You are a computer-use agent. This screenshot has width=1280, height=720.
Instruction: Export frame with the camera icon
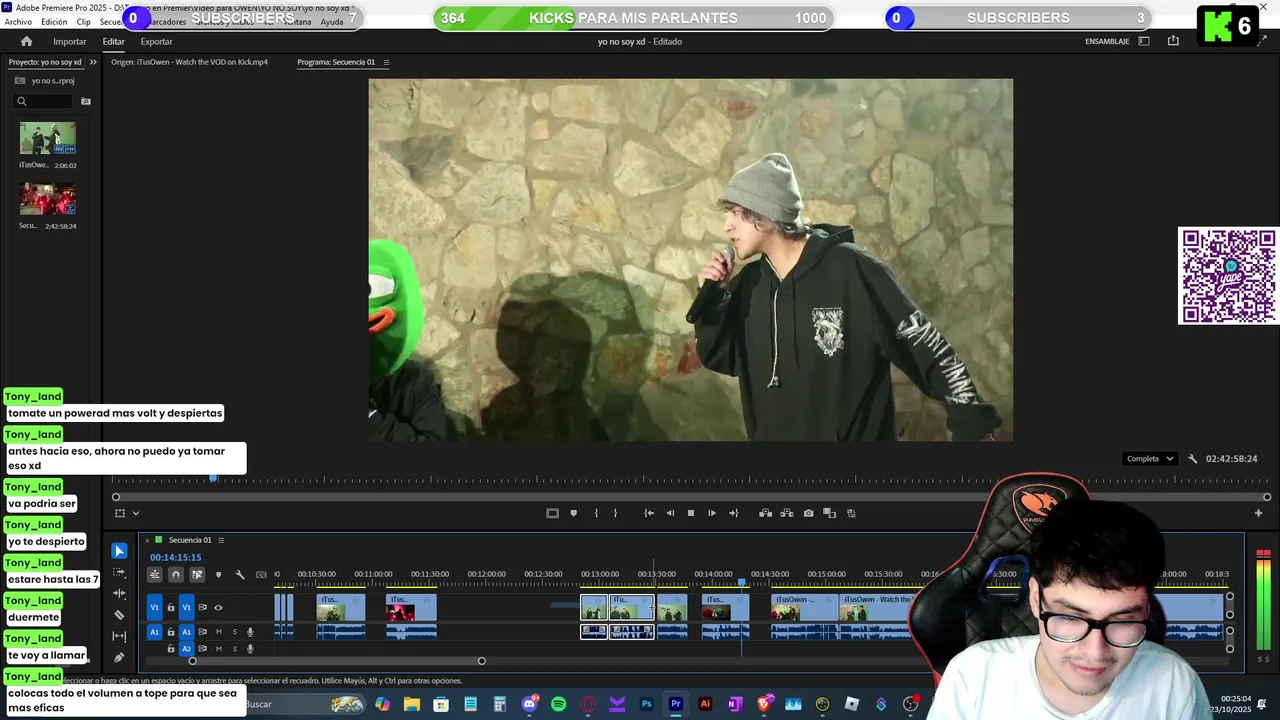coord(808,513)
